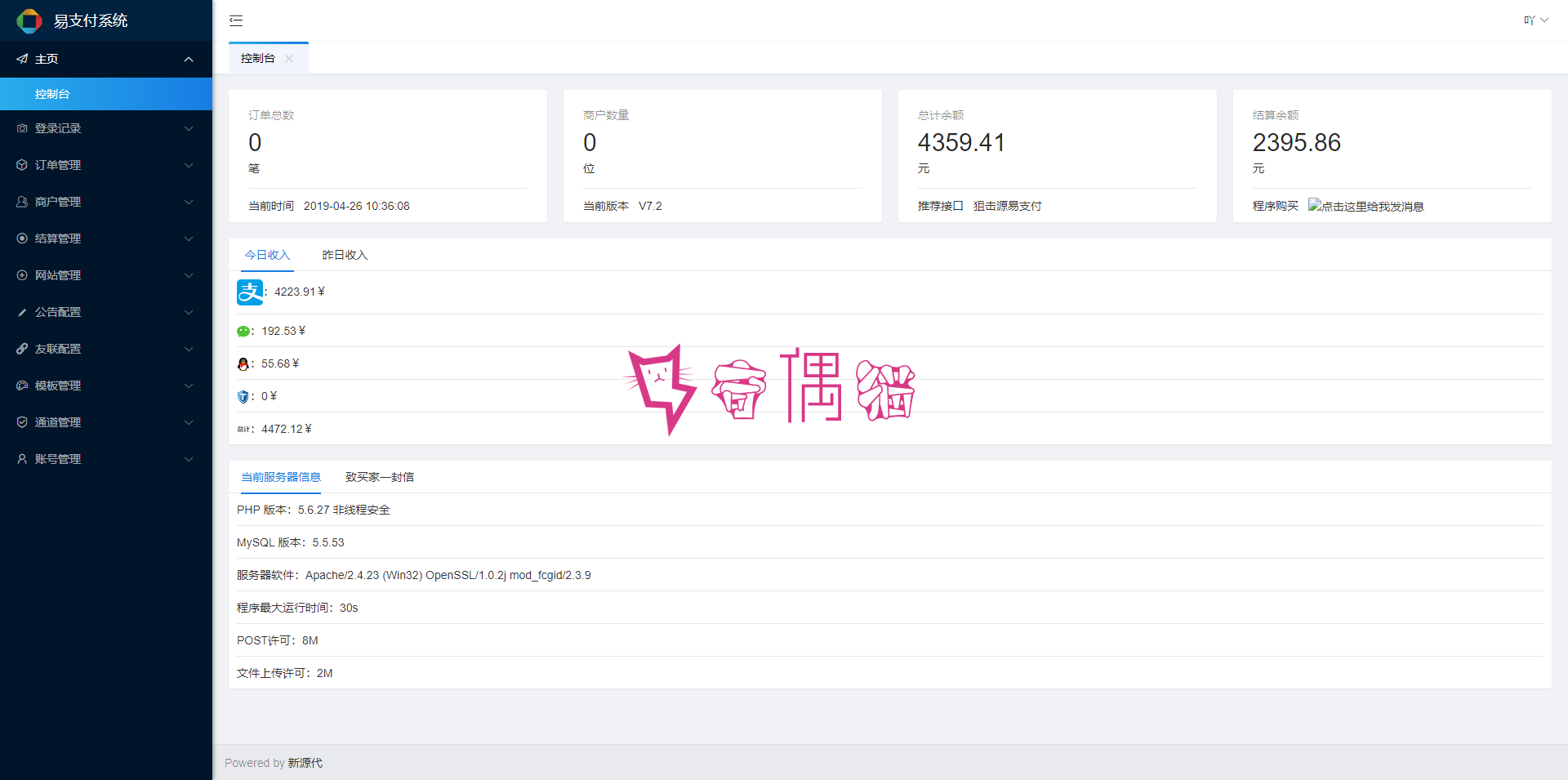Expand 结算管理 menu chevron
Screen dimensions: 1568x780
(189, 238)
